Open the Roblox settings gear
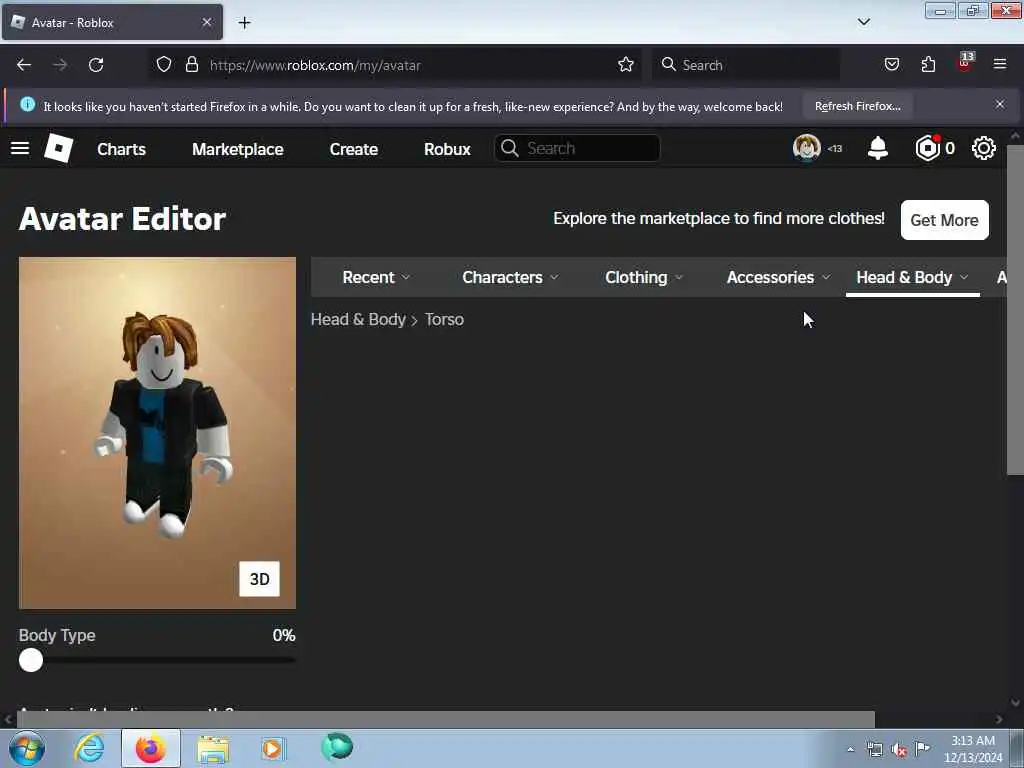 (x=984, y=148)
